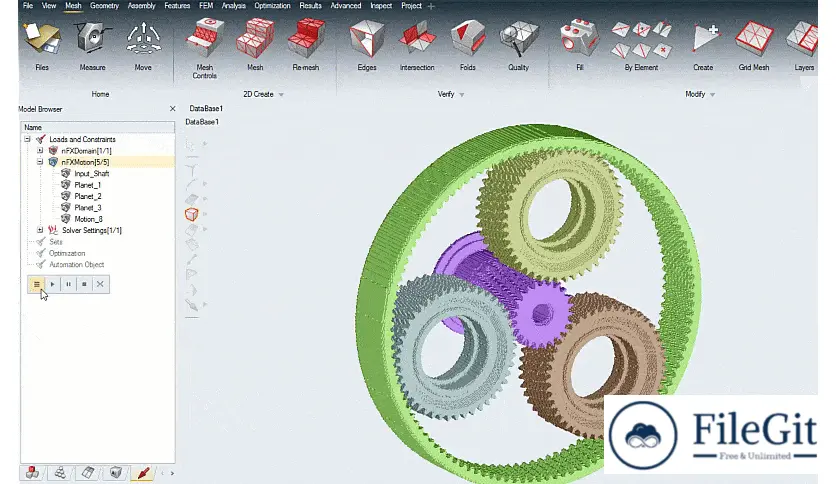
Task: Click the Create element tool
Action: click(703, 45)
